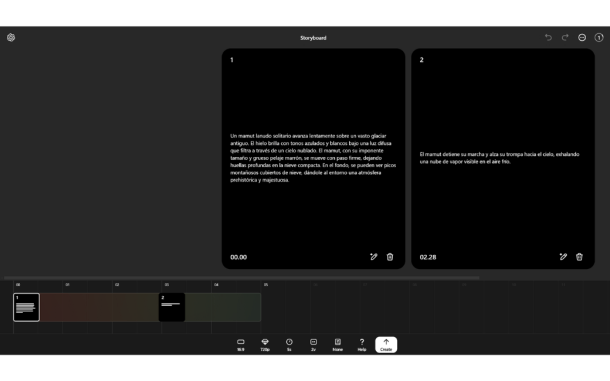The width and height of the screenshot is (610, 381).
Task: Open the 2v variations selector
Action: (x=313, y=345)
